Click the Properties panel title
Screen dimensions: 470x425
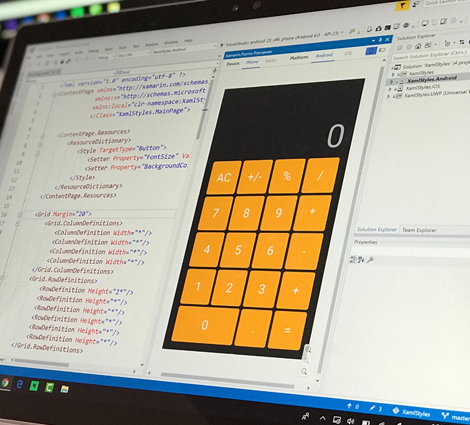(x=366, y=242)
